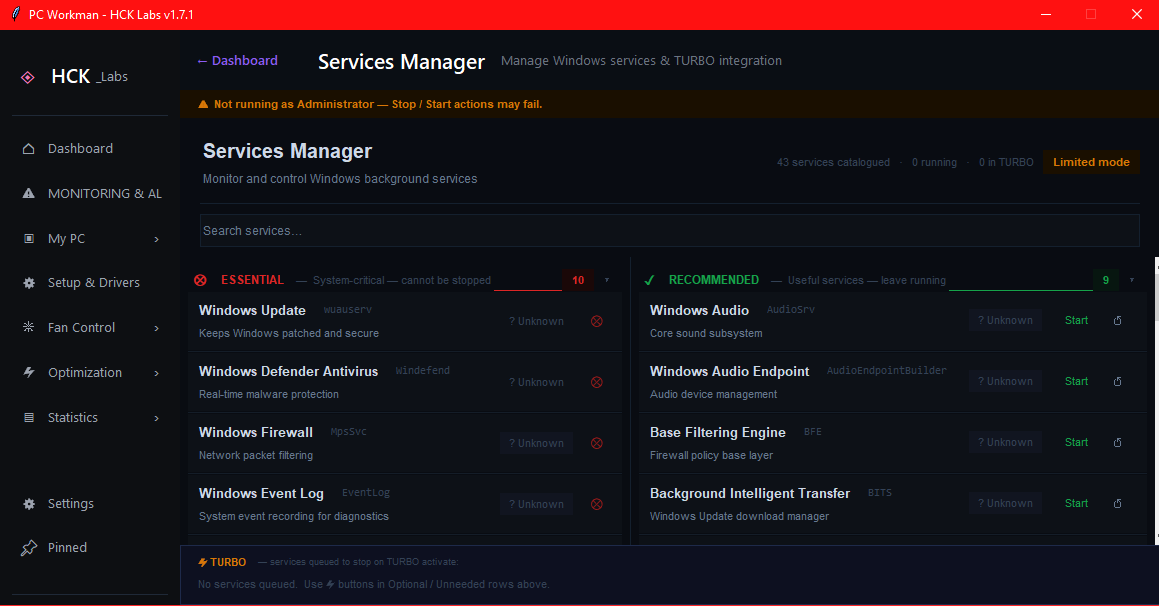Image resolution: width=1159 pixels, height=606 pixels.
Task: Click the restart icon for Windows Audio
Action: (x=1118, y=321)
